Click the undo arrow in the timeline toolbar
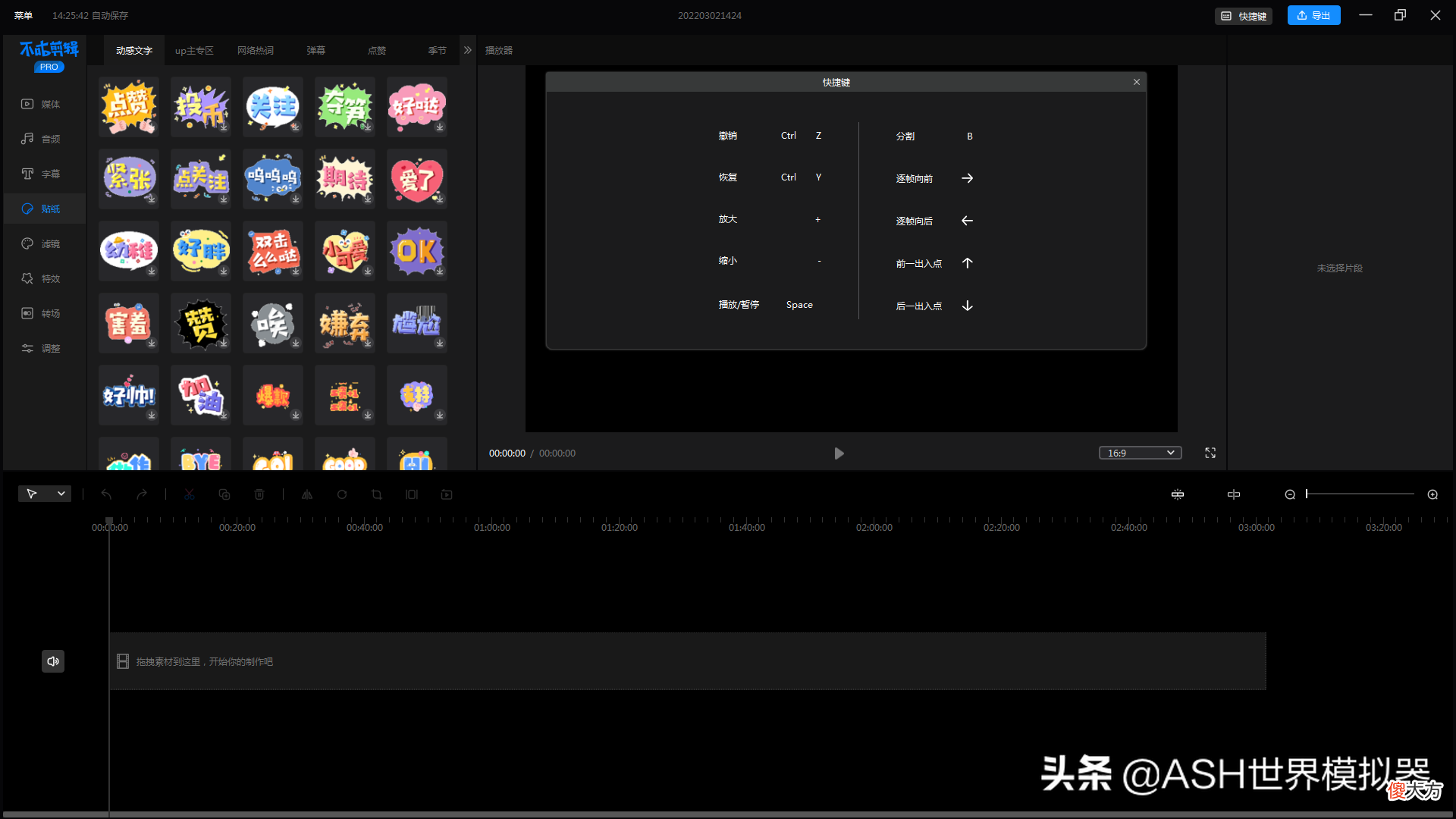Screen dimensions: 1456x819 106,494
